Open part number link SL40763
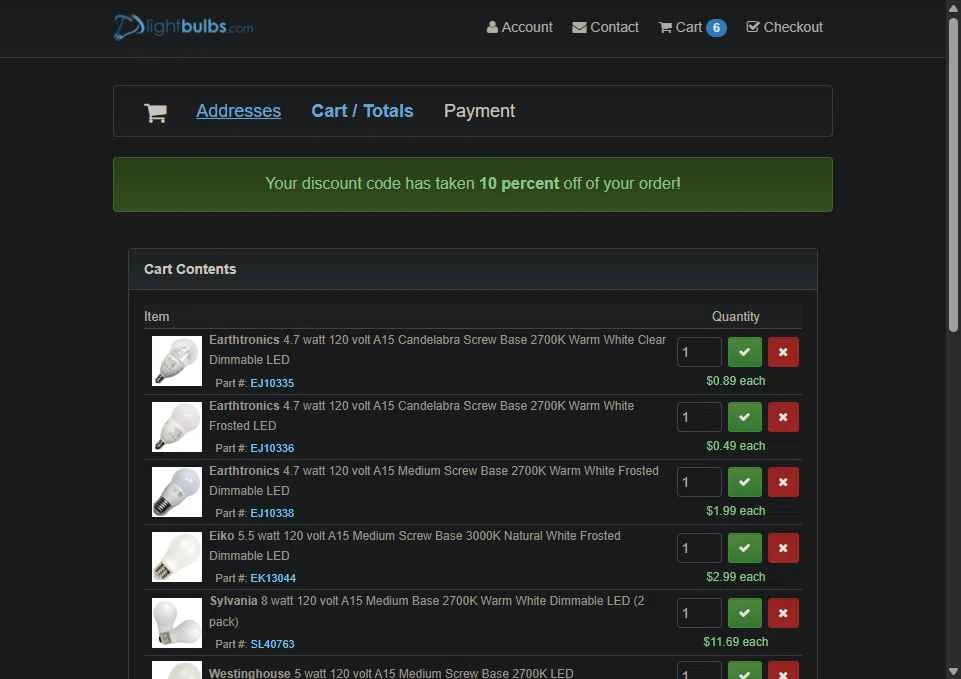Viewport: 961px width, 679px height. (272, 644)
